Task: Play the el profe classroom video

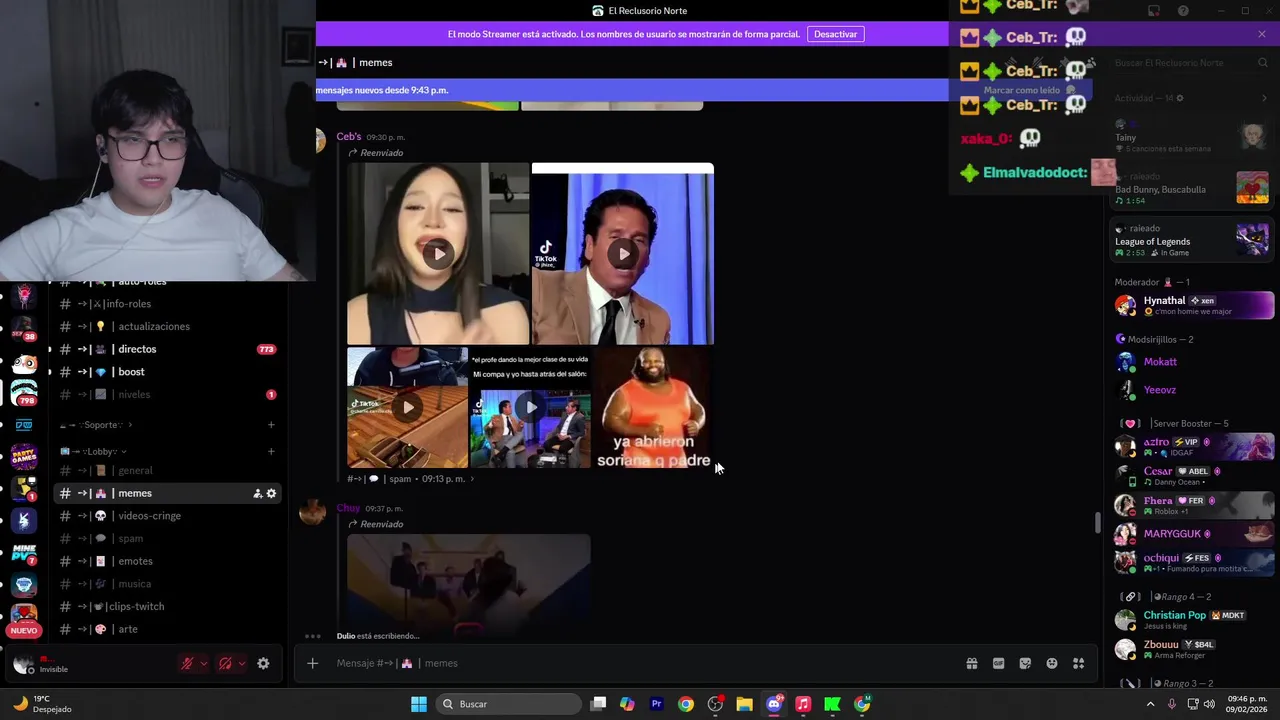Action: pyautogui.click(x=530, y=407)
